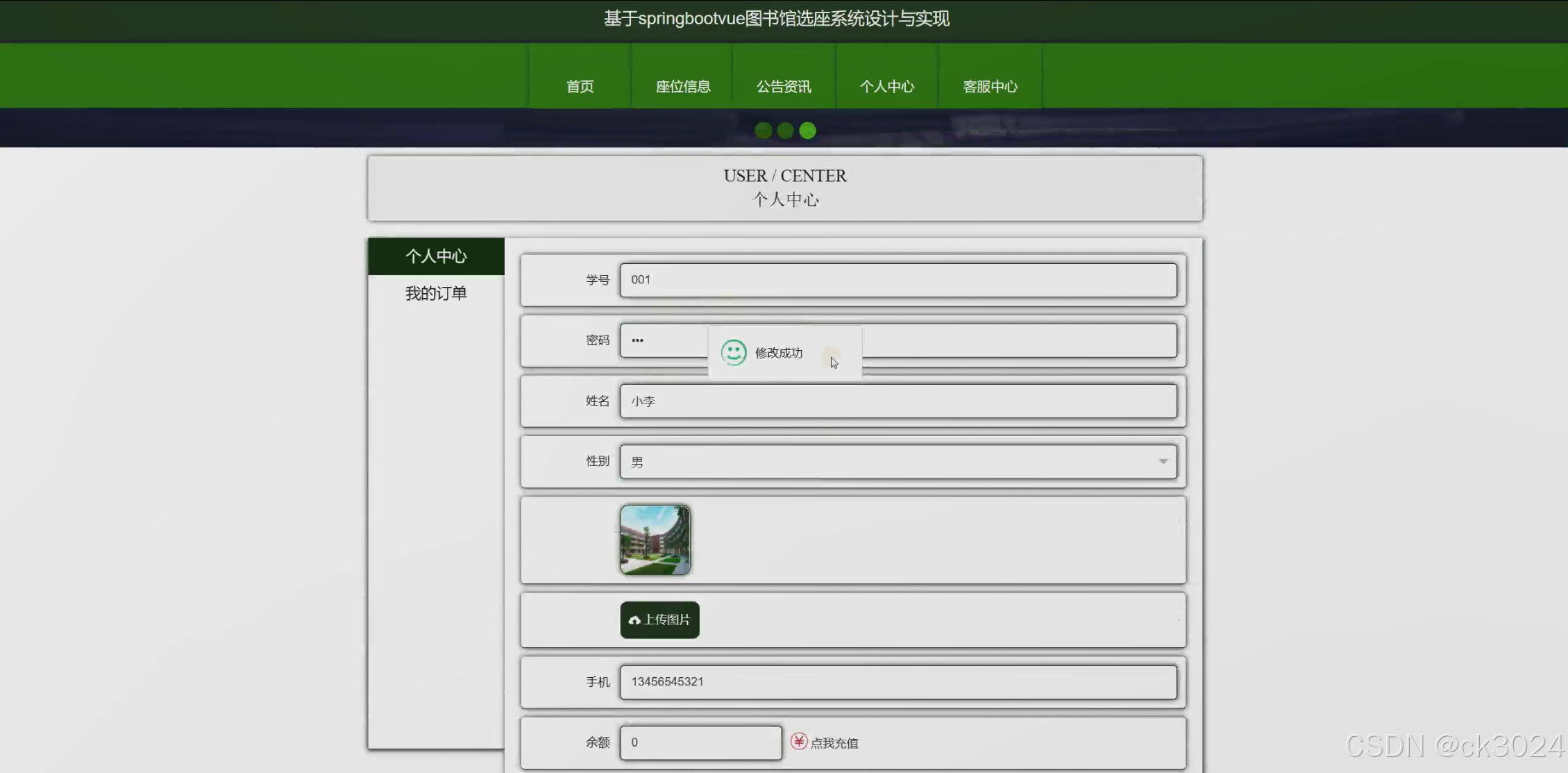Open the 首页 home menu item

(x=580, y=86)
